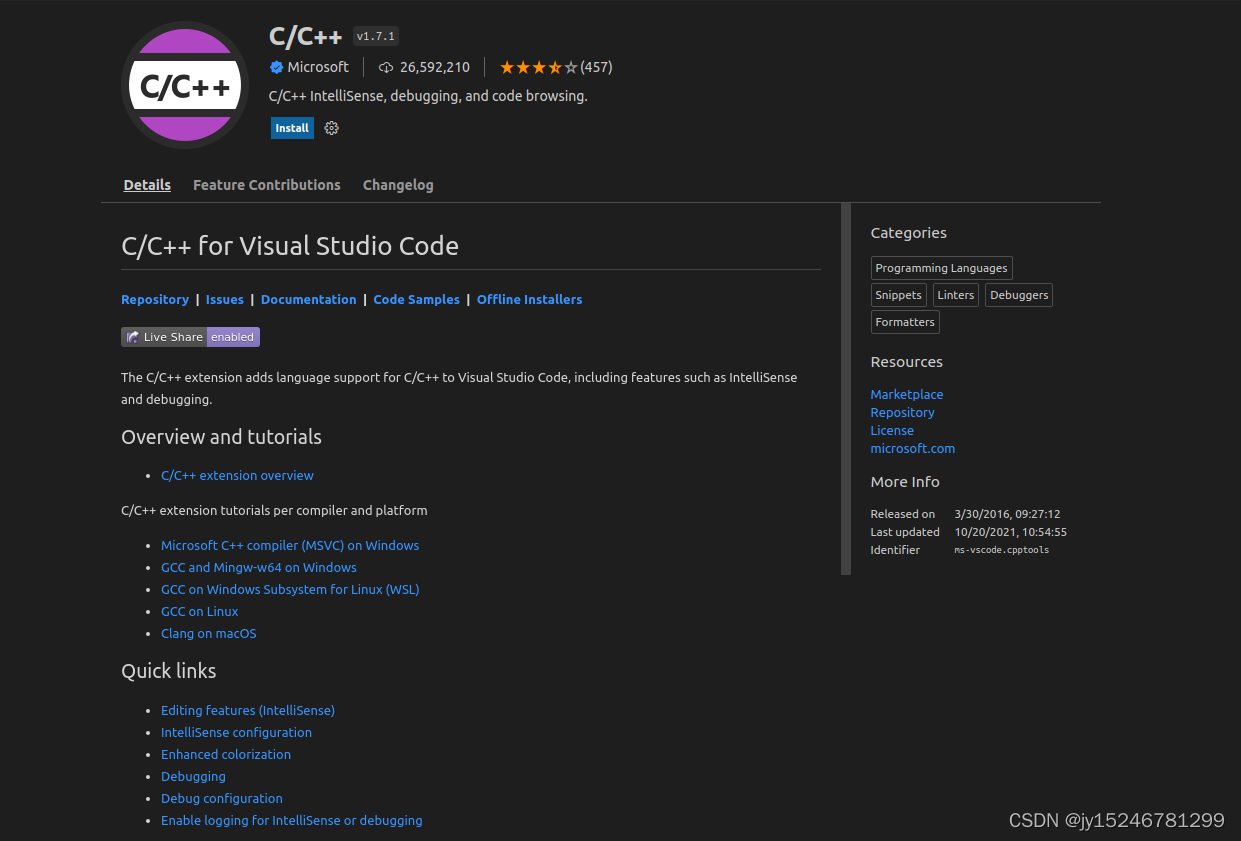Install the C/C++ extension
The height and width of the screenshot is (841, 1241).
click(x=292, y=128)
